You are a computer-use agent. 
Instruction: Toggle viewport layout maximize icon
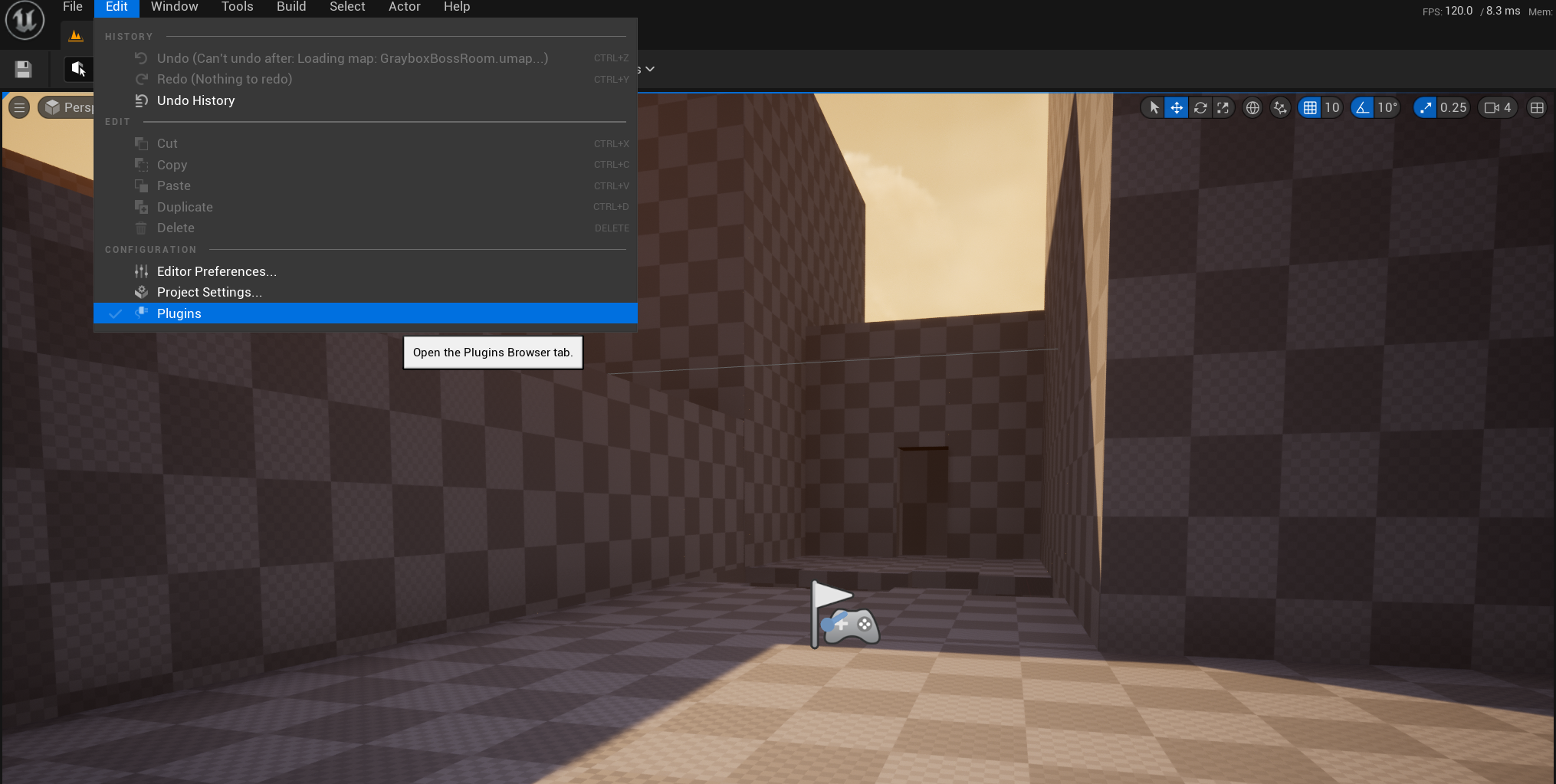pos(1537,108)
